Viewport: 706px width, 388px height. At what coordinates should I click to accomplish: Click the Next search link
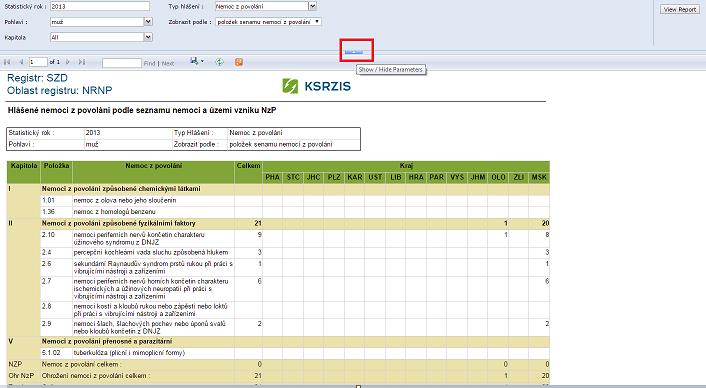point(168,63)
